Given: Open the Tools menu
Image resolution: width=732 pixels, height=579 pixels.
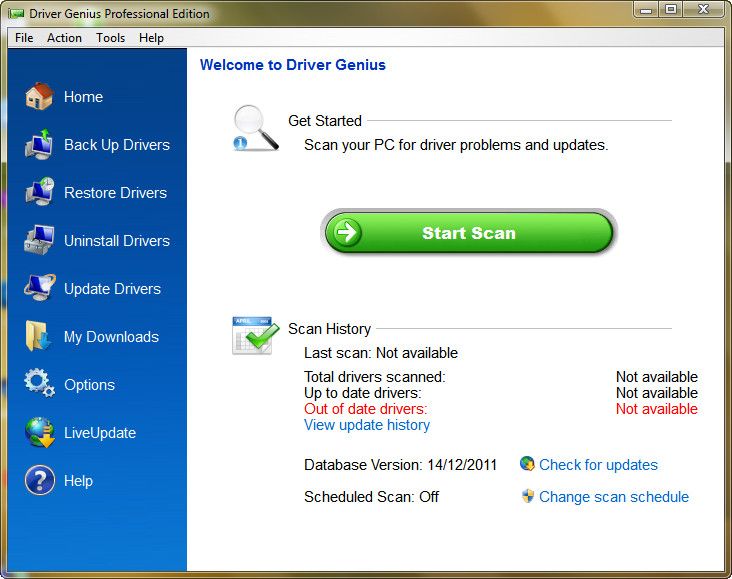Looking at the screenshot, I should point(111,38).
